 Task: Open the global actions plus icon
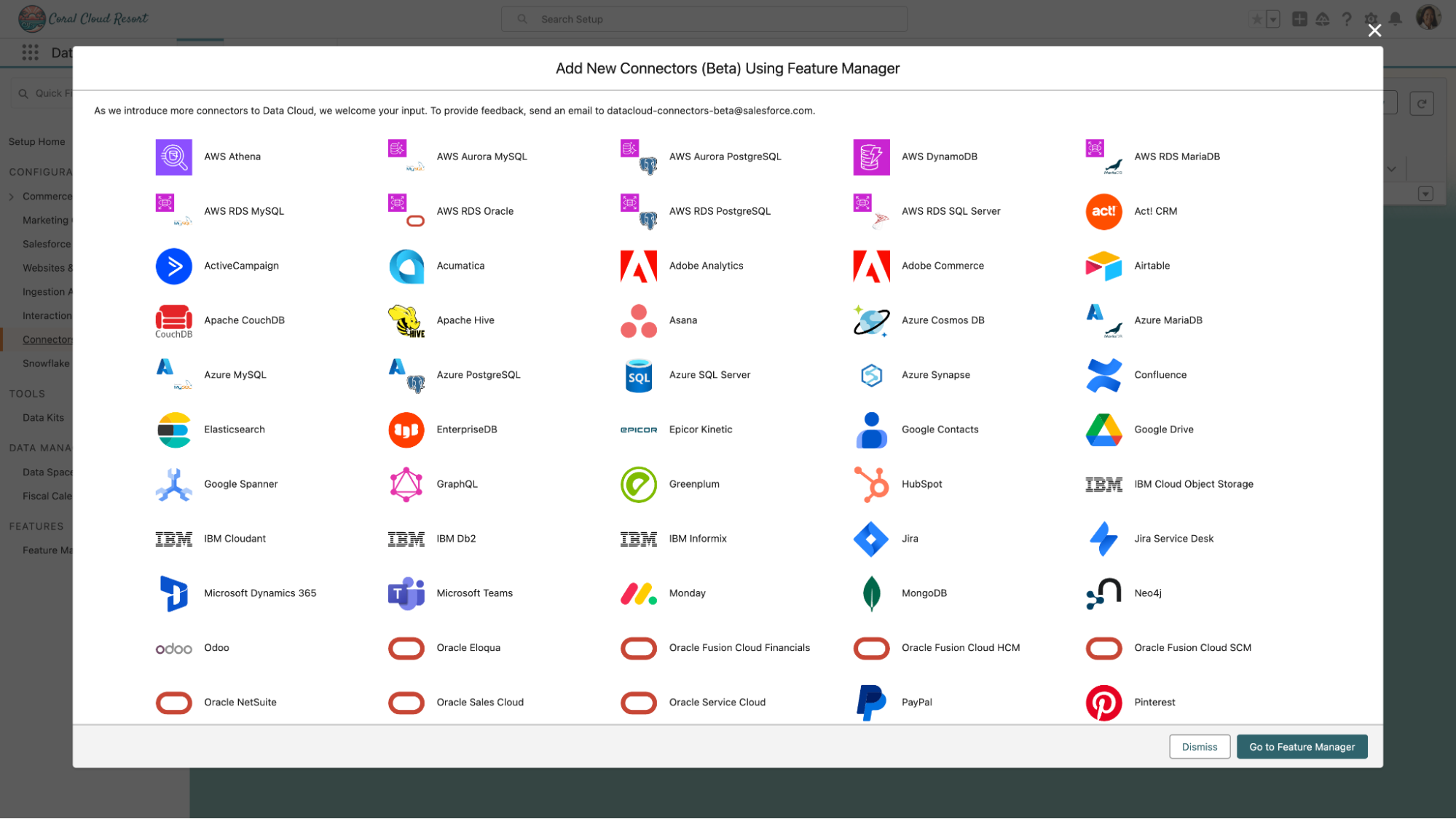[1299, 19]
